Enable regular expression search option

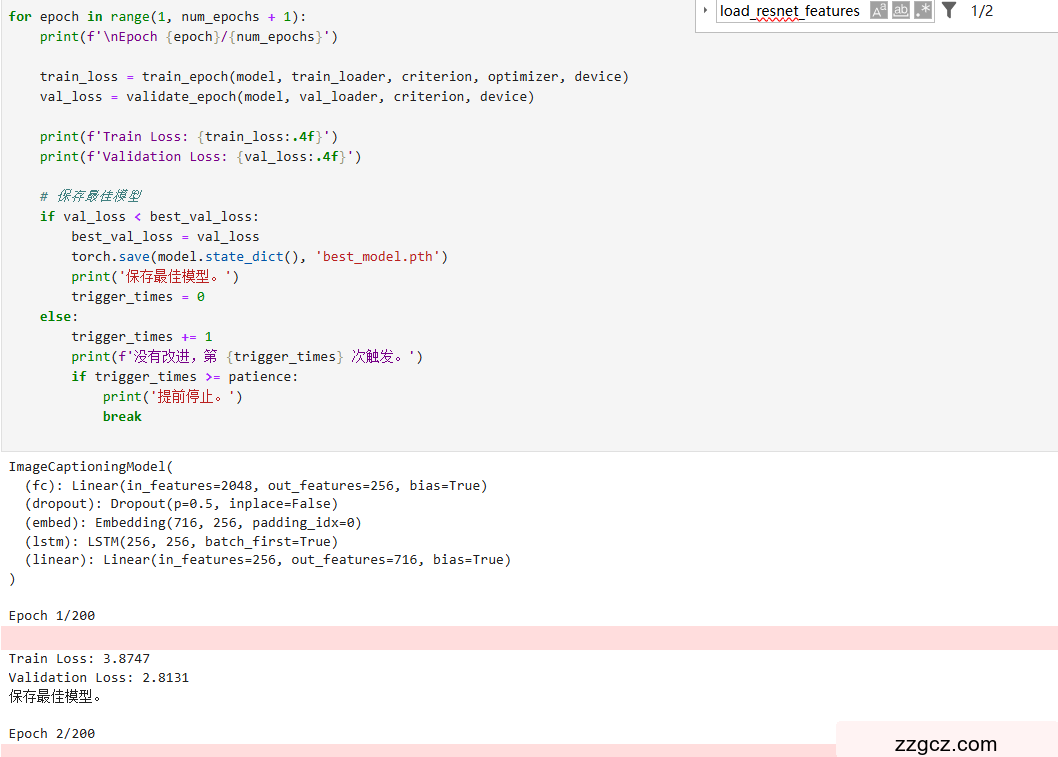tap(923, 11)
